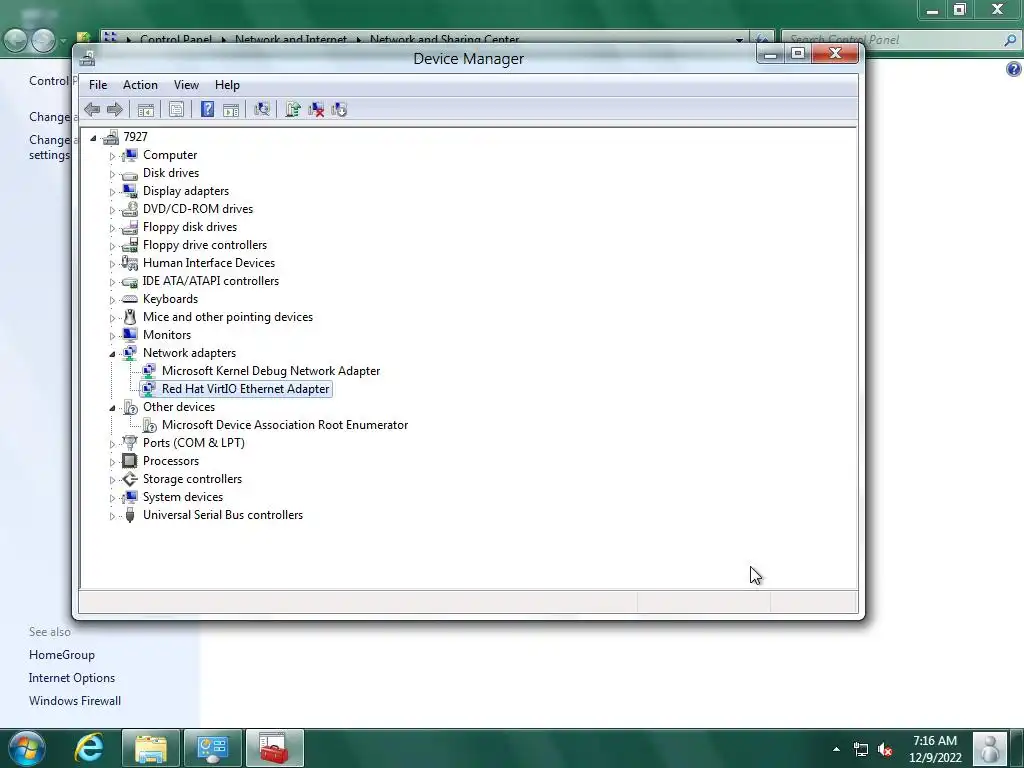Expand the Display adapters category
This screenshot has width=1024, height=768.
coord(112,192)
